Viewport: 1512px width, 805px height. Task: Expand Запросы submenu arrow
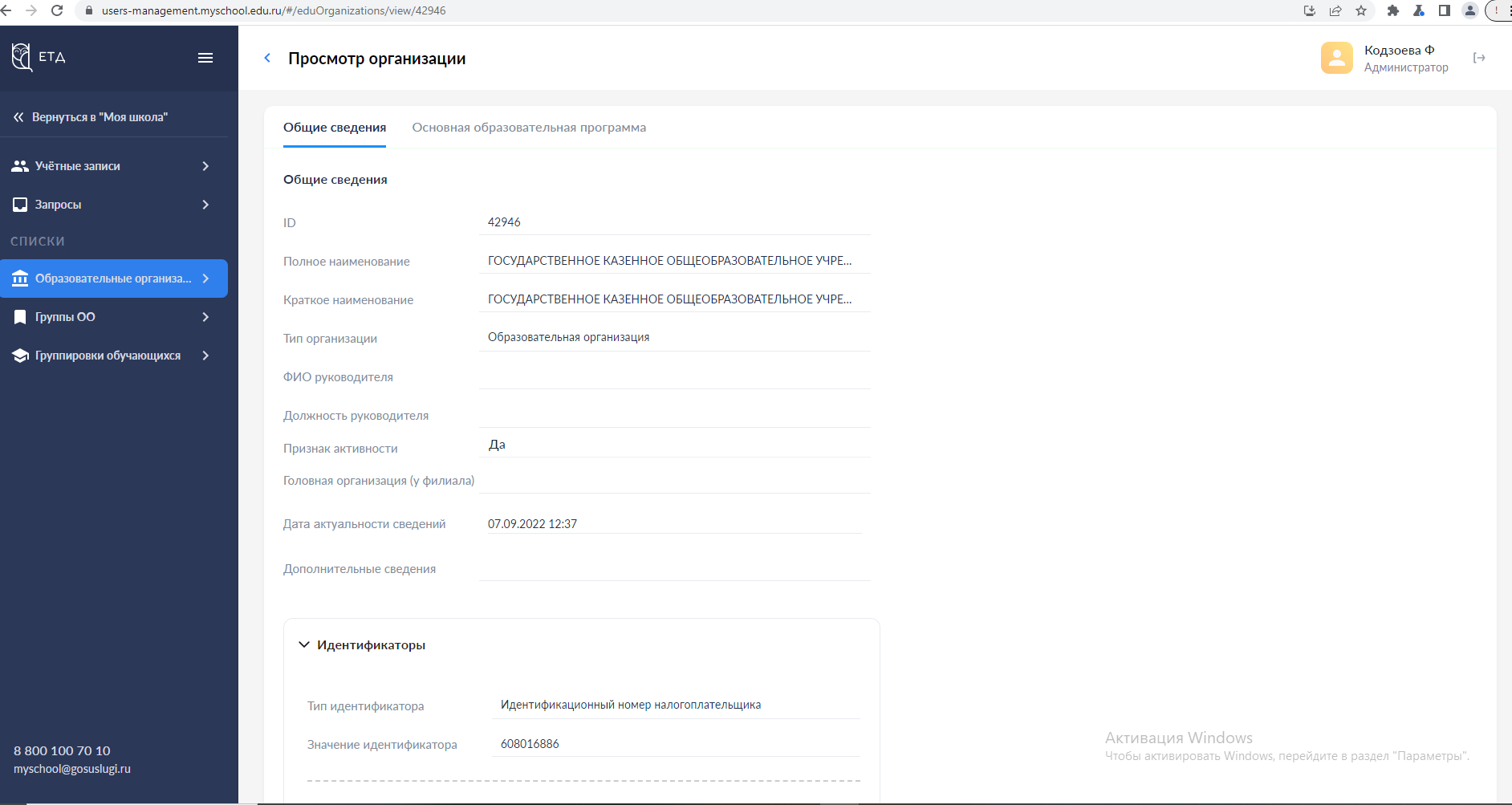point(205,205)
